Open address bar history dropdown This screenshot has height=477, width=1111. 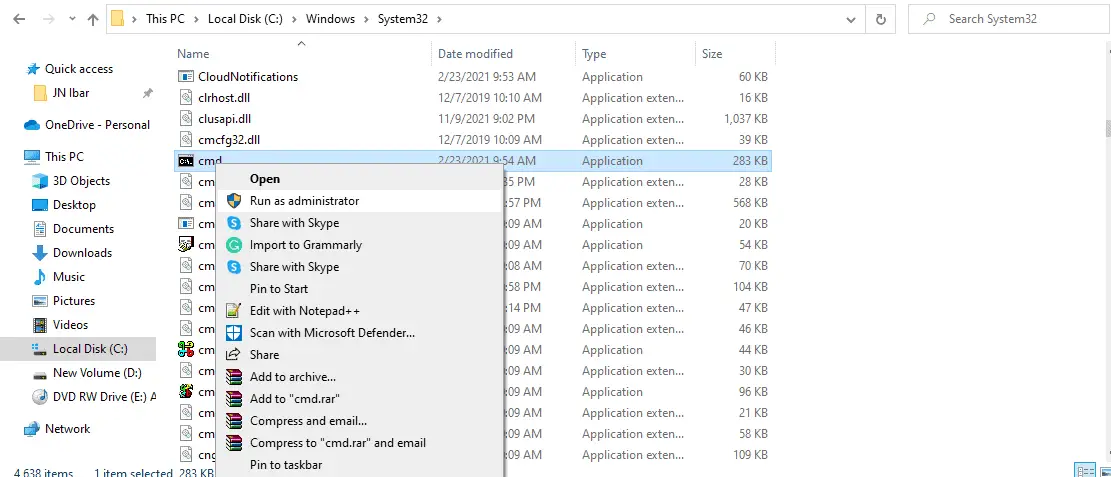pos(850,19)
